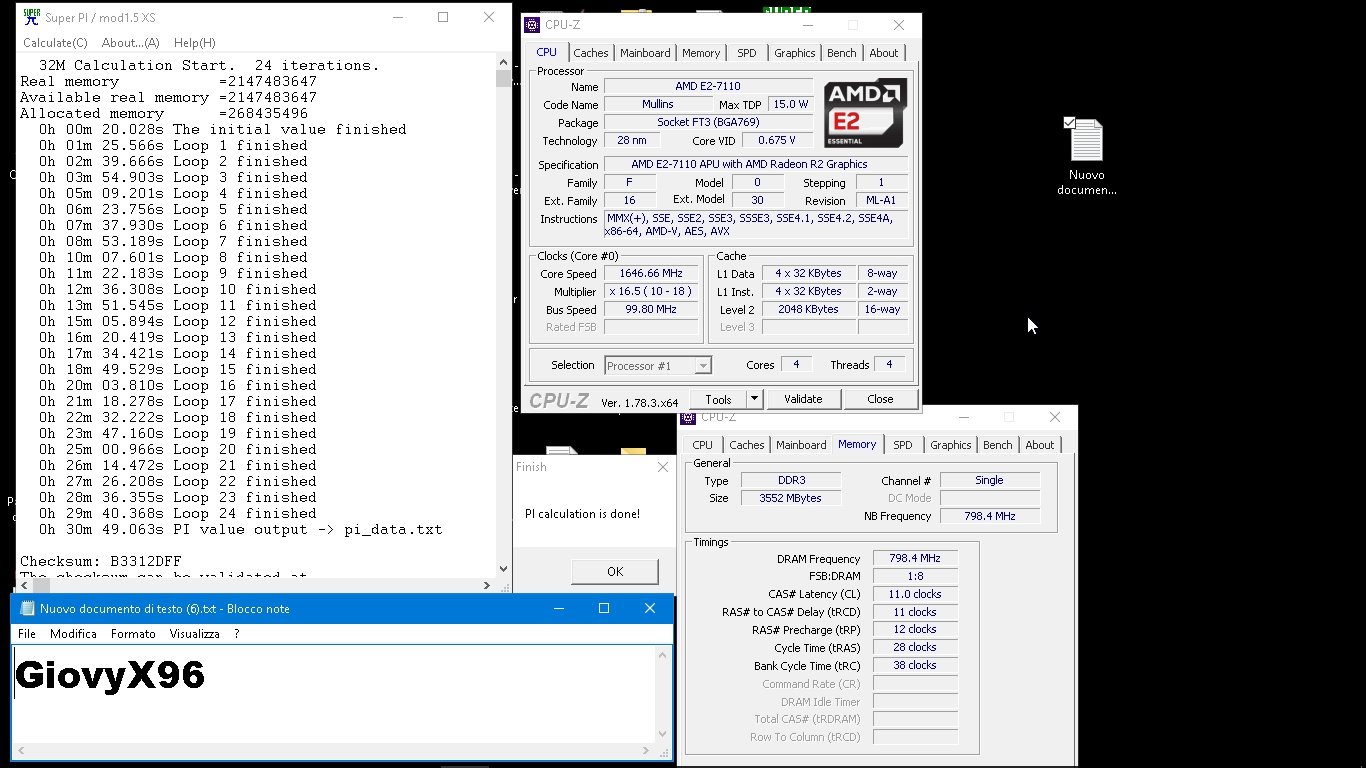Open the Modifica menu in Blocco note
The width and height of the screenshot is (1366, 768).
pos(73,634)
